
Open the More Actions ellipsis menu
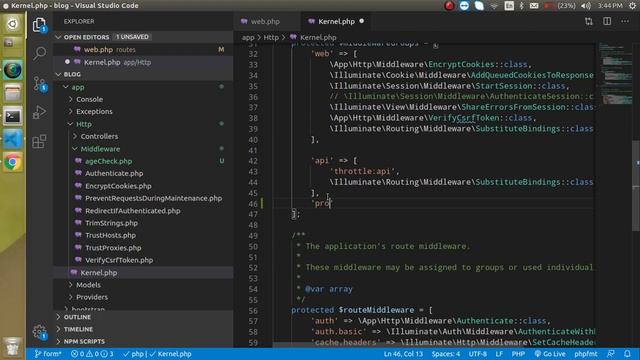pos(625,21)
